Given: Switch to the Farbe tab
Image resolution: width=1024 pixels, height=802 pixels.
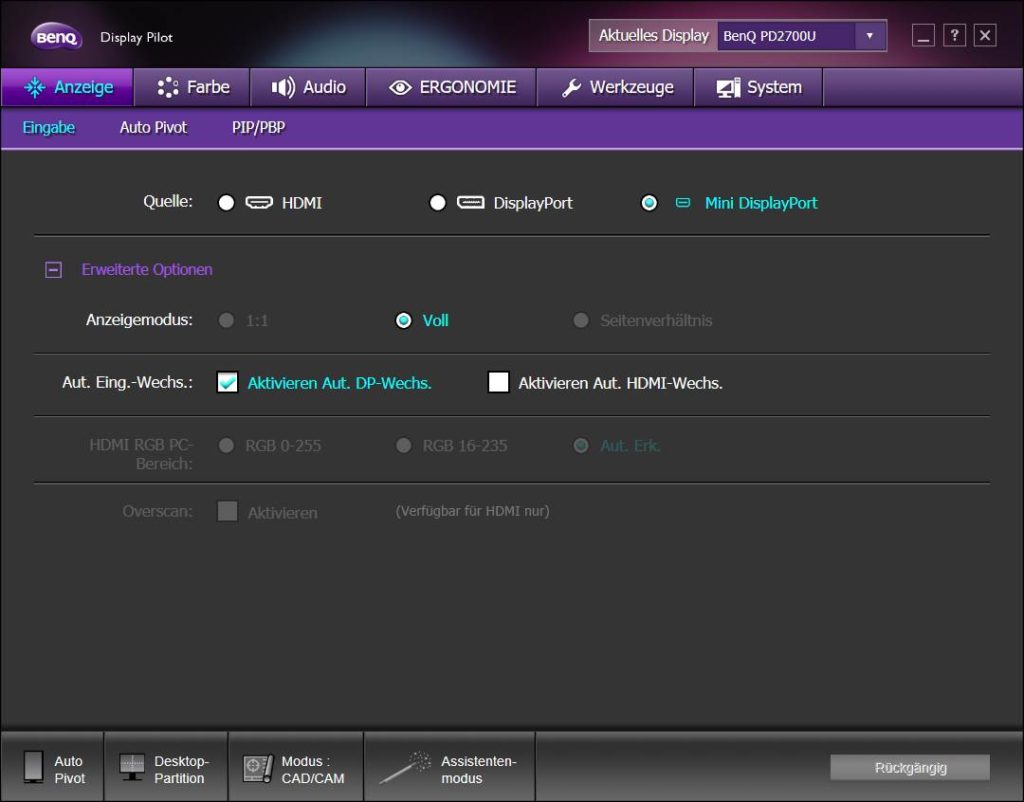Looking at the screenshot, I should [x=193, y=87].
